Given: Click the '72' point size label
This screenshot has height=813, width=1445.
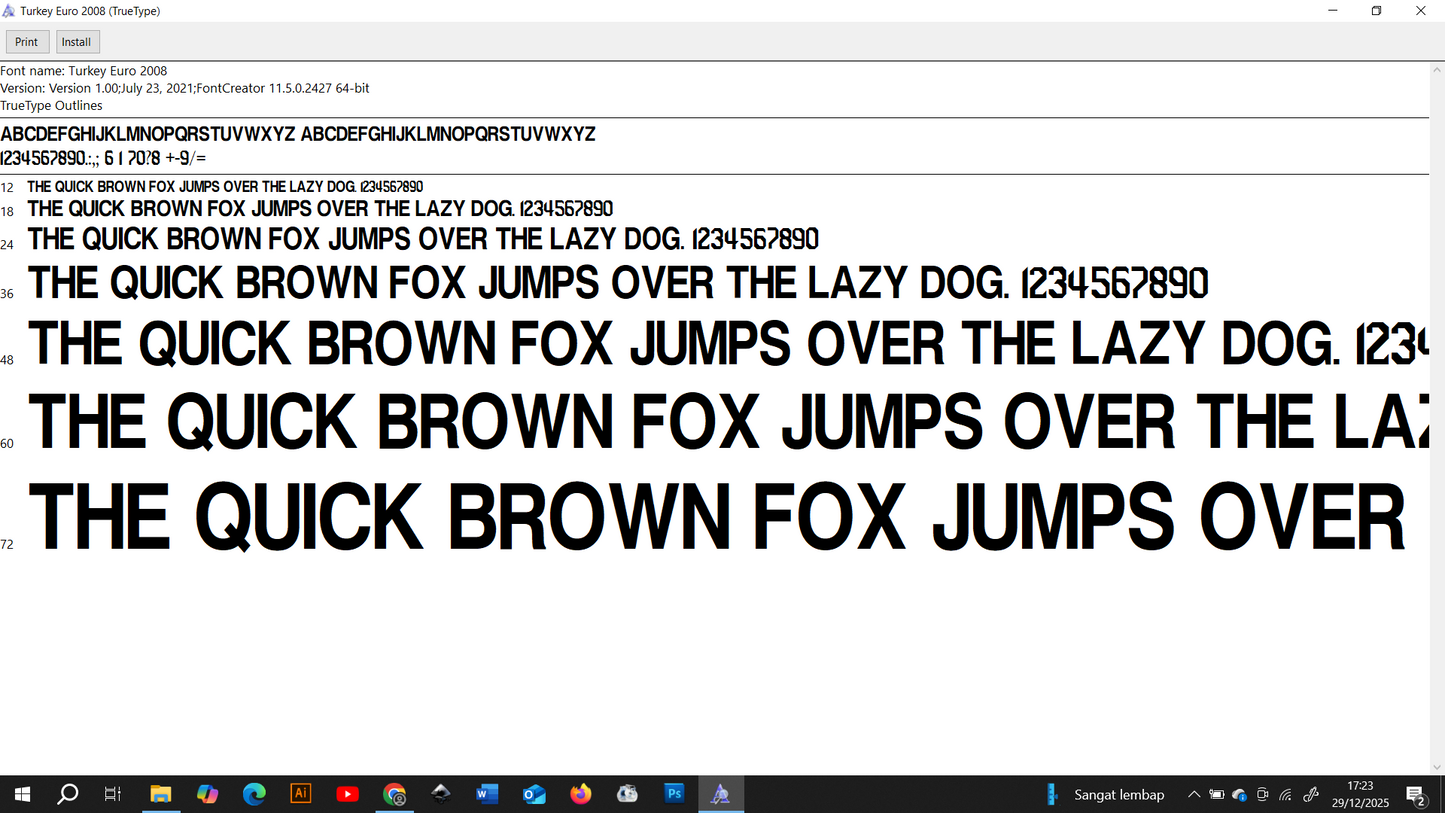Looking at the screenshot, I should point(7,545).
